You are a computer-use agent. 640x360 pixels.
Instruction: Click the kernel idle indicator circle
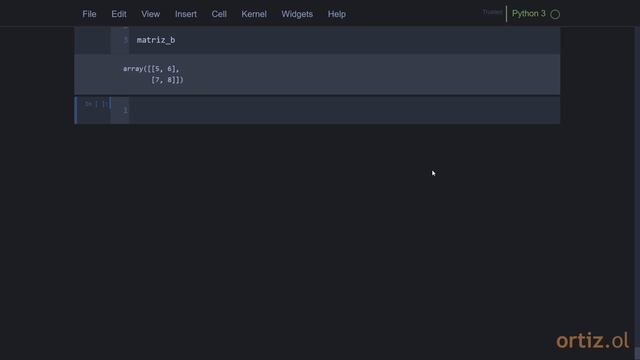(555, 14)
